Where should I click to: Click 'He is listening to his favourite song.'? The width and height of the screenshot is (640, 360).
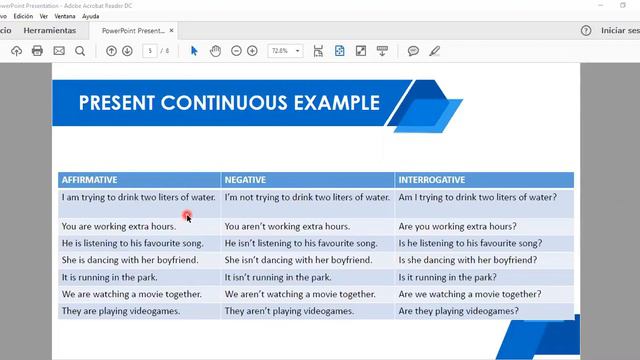[x=133, y=244]
